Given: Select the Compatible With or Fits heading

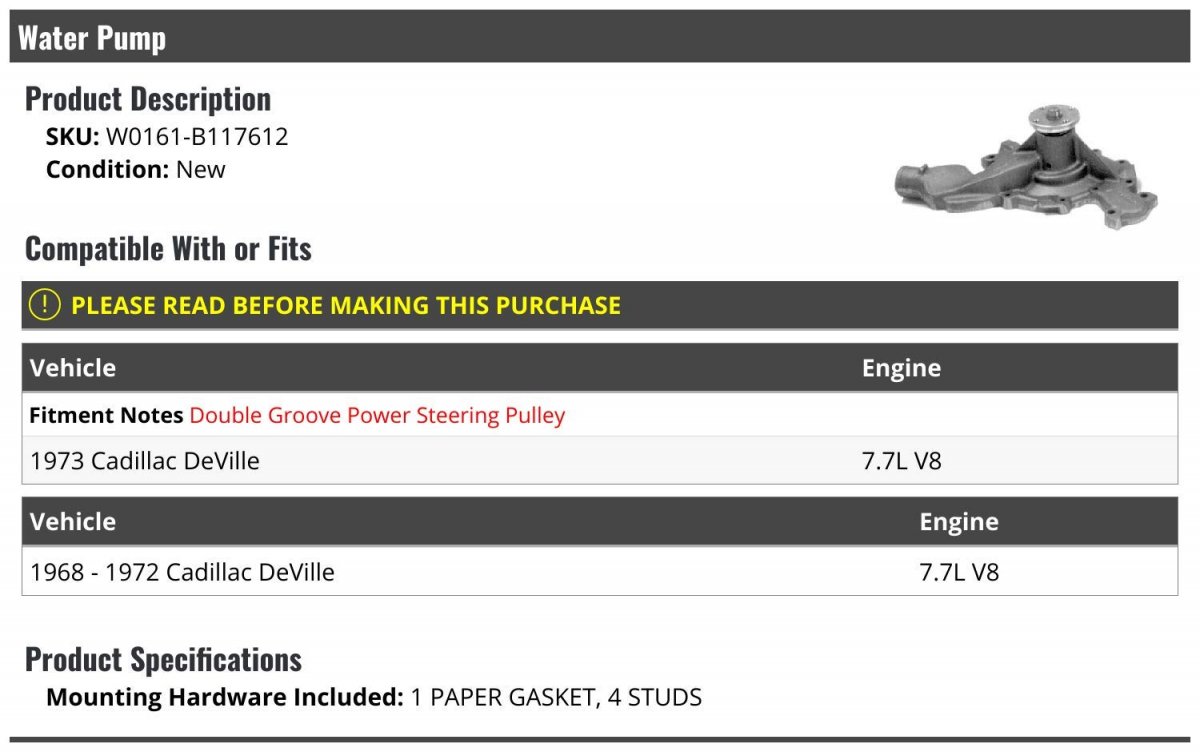Looking at the screenshot, I should coord(168,249).
